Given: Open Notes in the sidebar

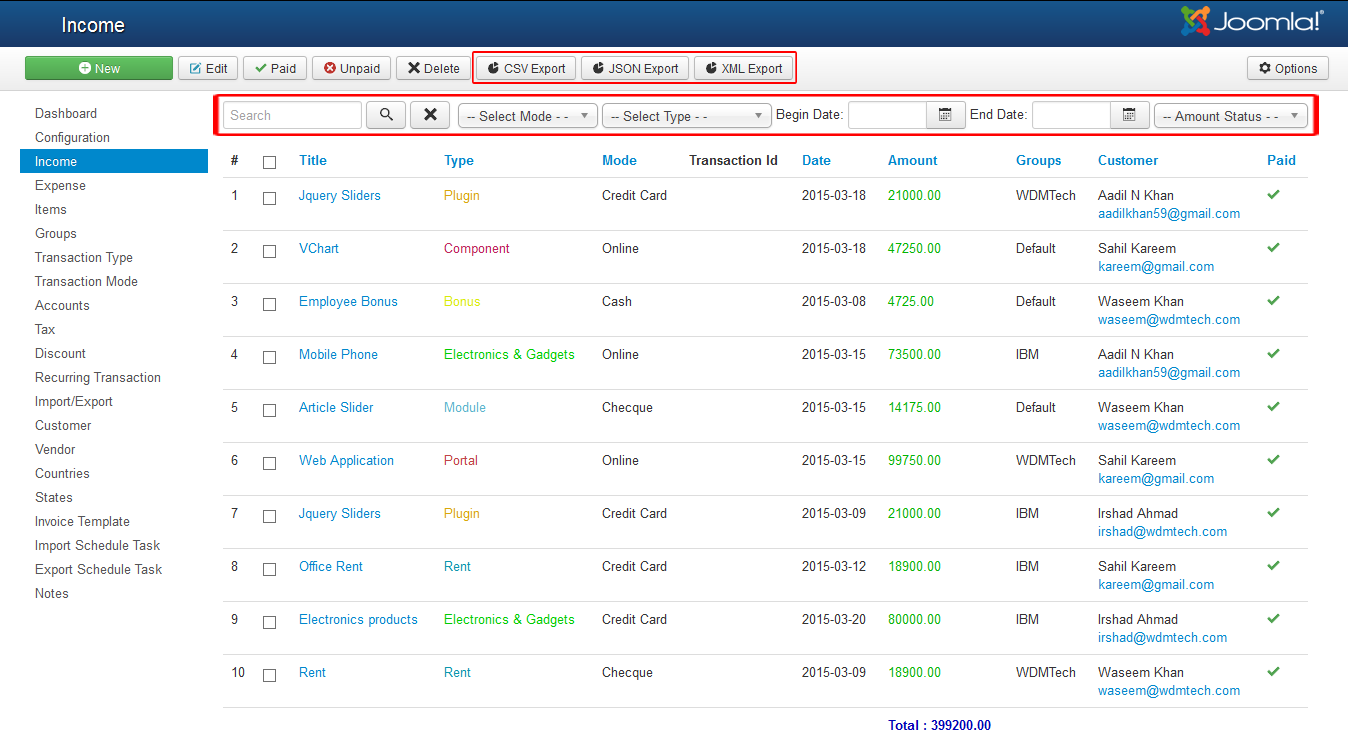Looking at the screenshot, I should [x=52, y=593].
